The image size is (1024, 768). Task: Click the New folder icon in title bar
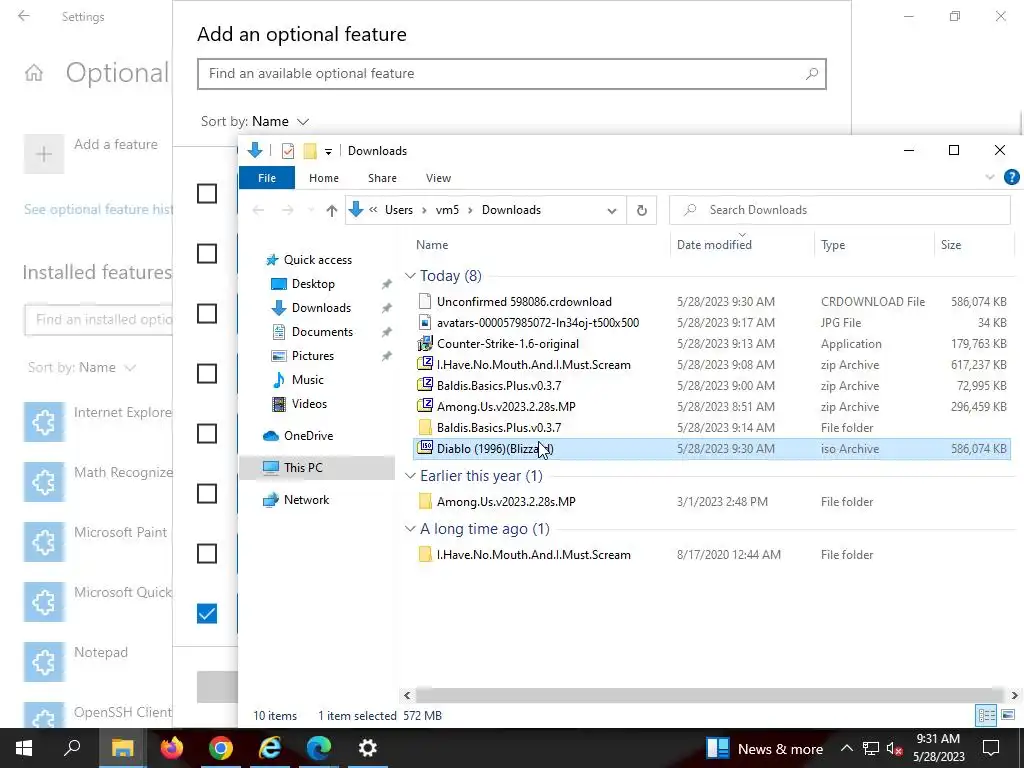(310, 151)
